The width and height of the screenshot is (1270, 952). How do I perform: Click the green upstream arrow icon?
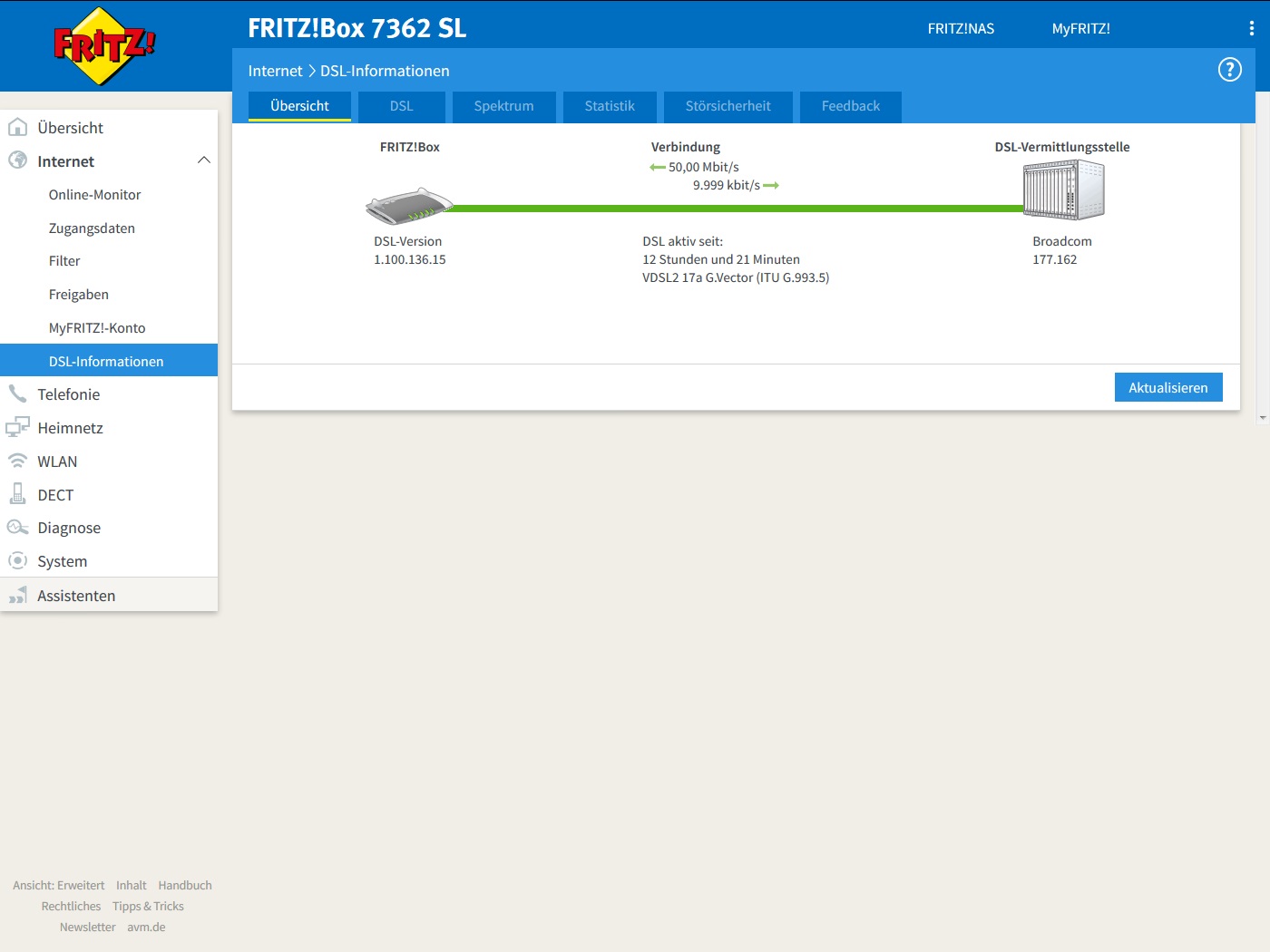771,185
